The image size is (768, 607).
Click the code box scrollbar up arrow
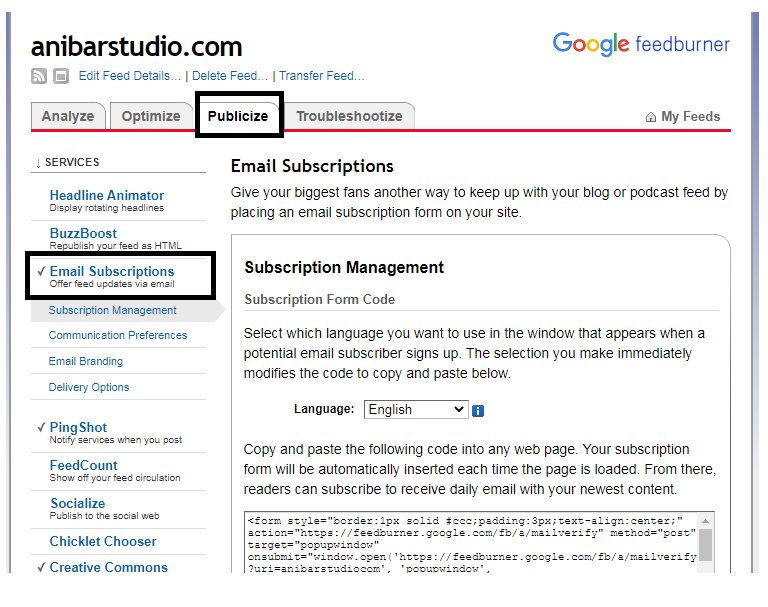705,521
